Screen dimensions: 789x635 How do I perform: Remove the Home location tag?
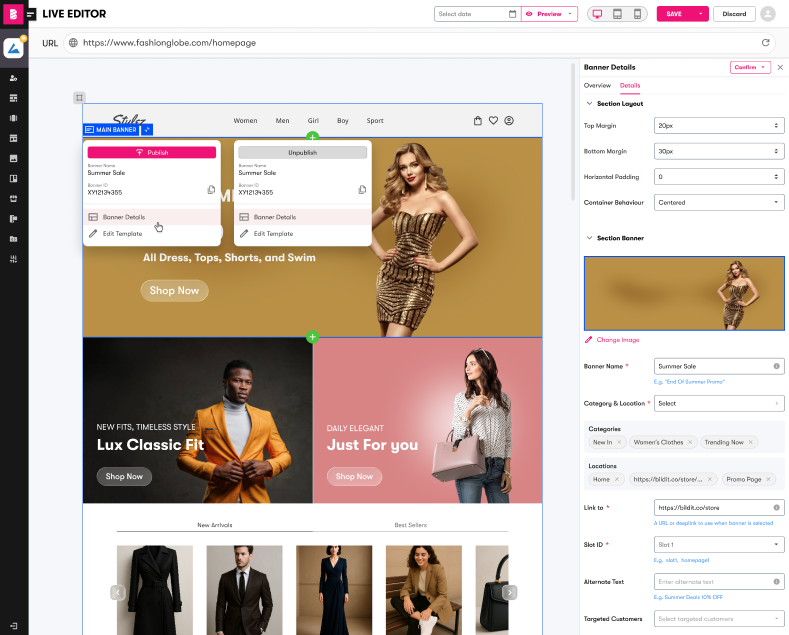pyautogui.click(x=617, y=480)
